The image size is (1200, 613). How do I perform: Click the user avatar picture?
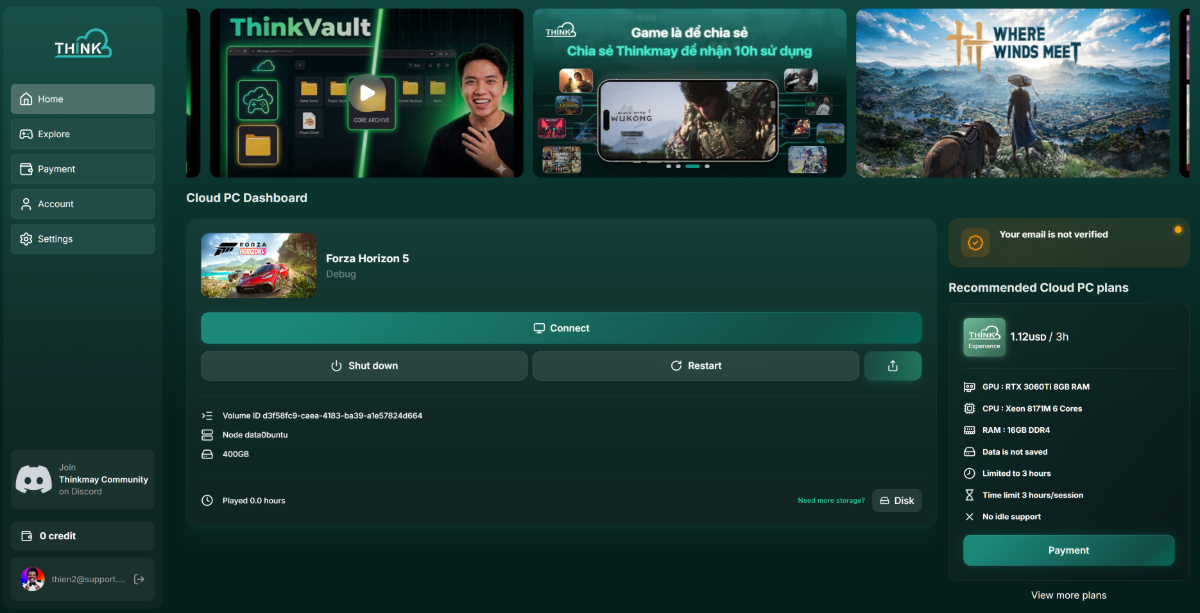tap(33, 579)
